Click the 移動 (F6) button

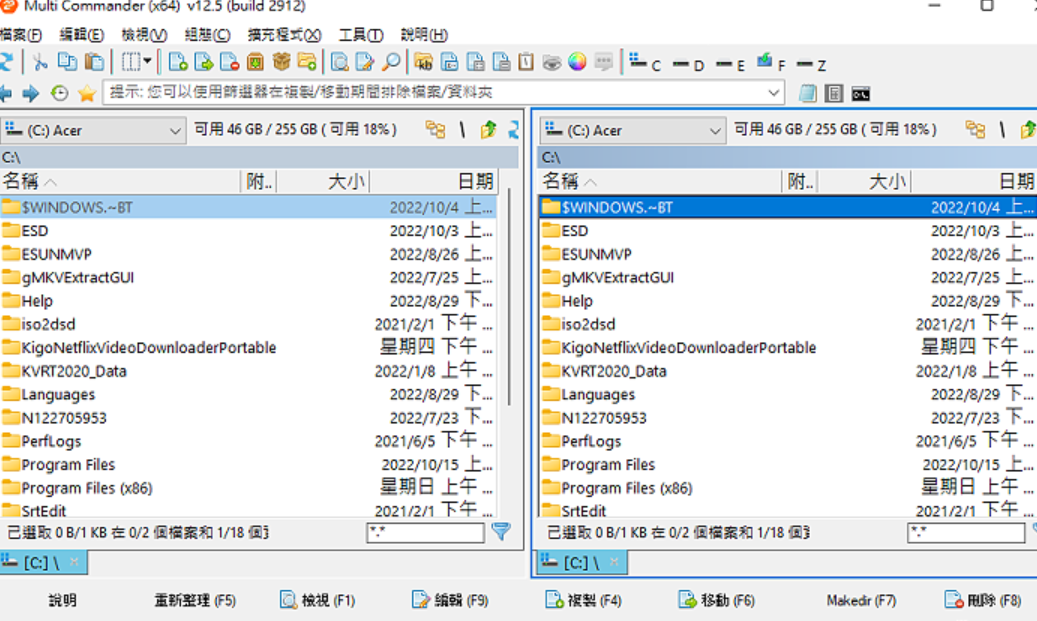click(x=717, y=600)
